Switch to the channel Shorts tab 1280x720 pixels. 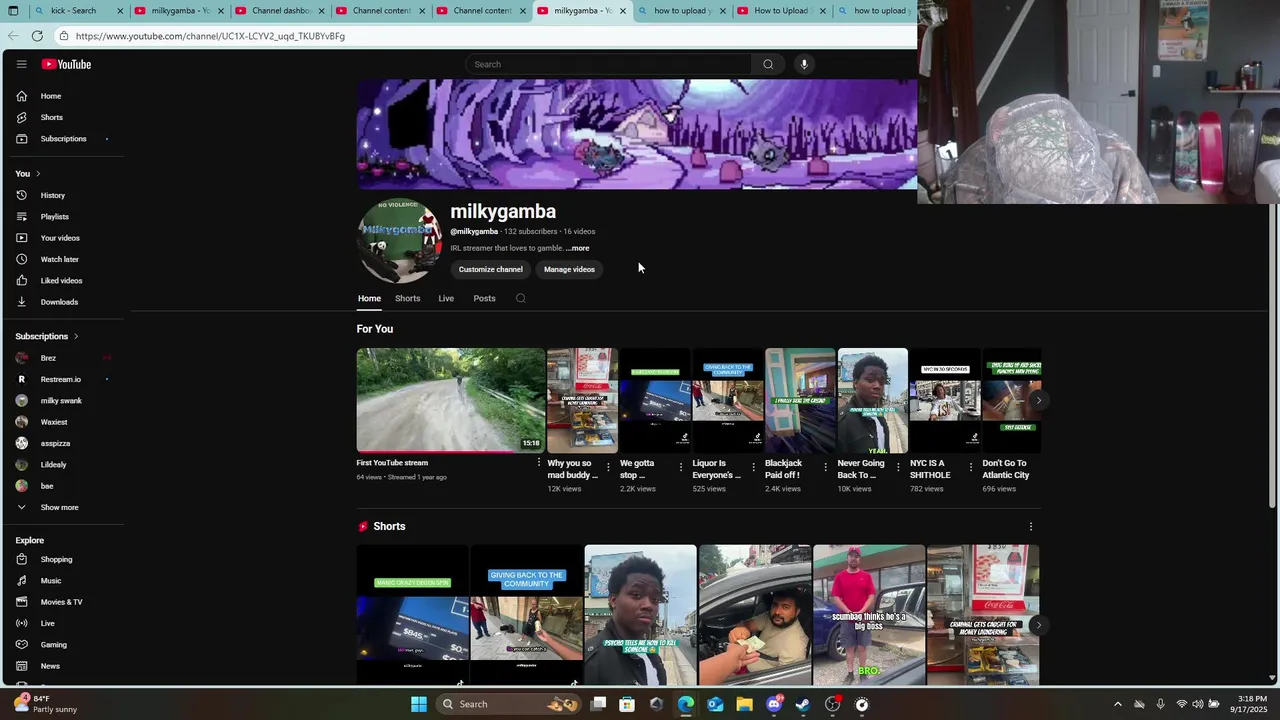click(407, 298)
